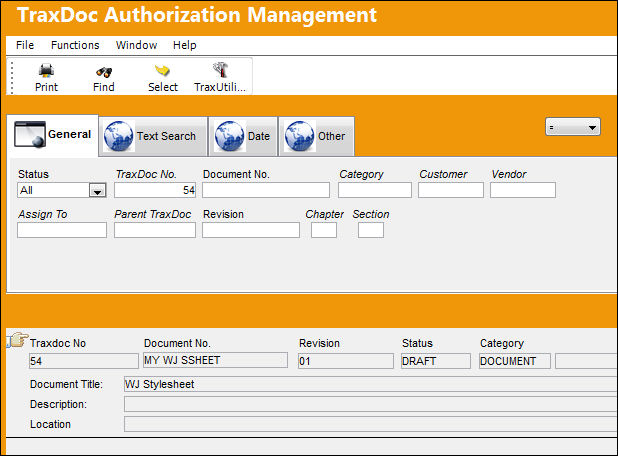Click the Document No. search field
618x456 pixels.
click(266, 190)
